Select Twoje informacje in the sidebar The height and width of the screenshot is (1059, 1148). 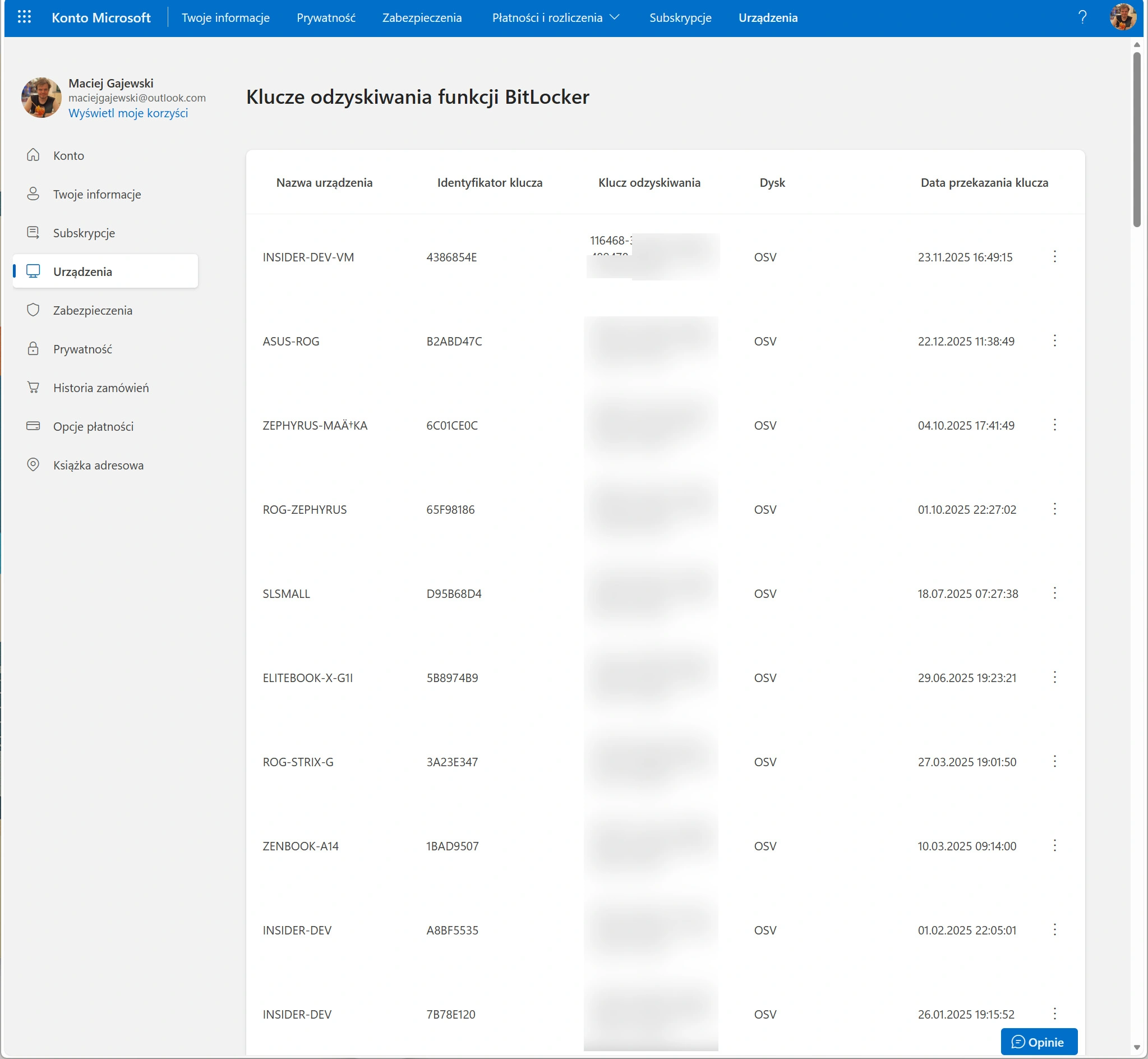pyautogui.click(x=97, y=194)
